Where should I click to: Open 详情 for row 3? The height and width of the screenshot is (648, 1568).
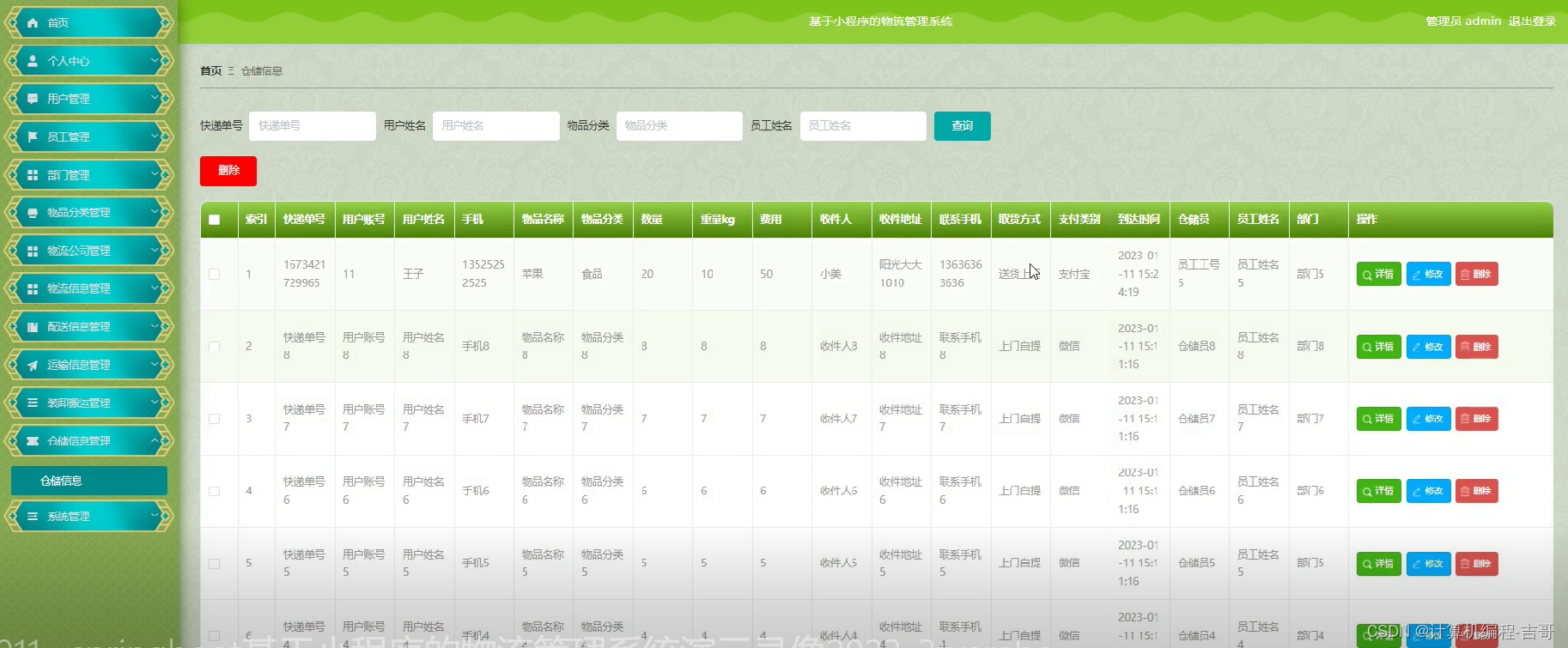coord(1379,419)
